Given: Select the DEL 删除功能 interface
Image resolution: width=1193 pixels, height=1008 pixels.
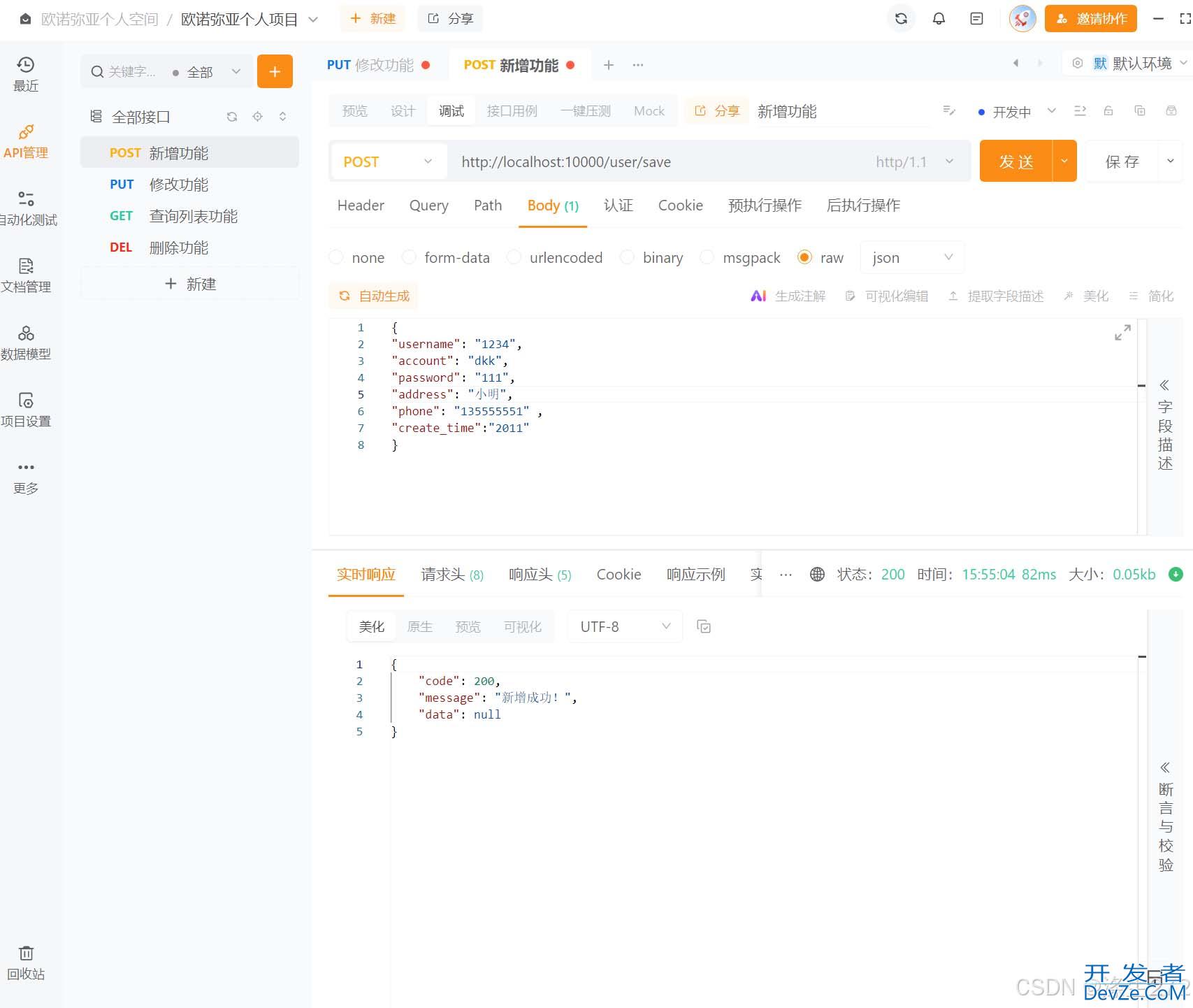Looking at the screenshot, I should point(189,247).
